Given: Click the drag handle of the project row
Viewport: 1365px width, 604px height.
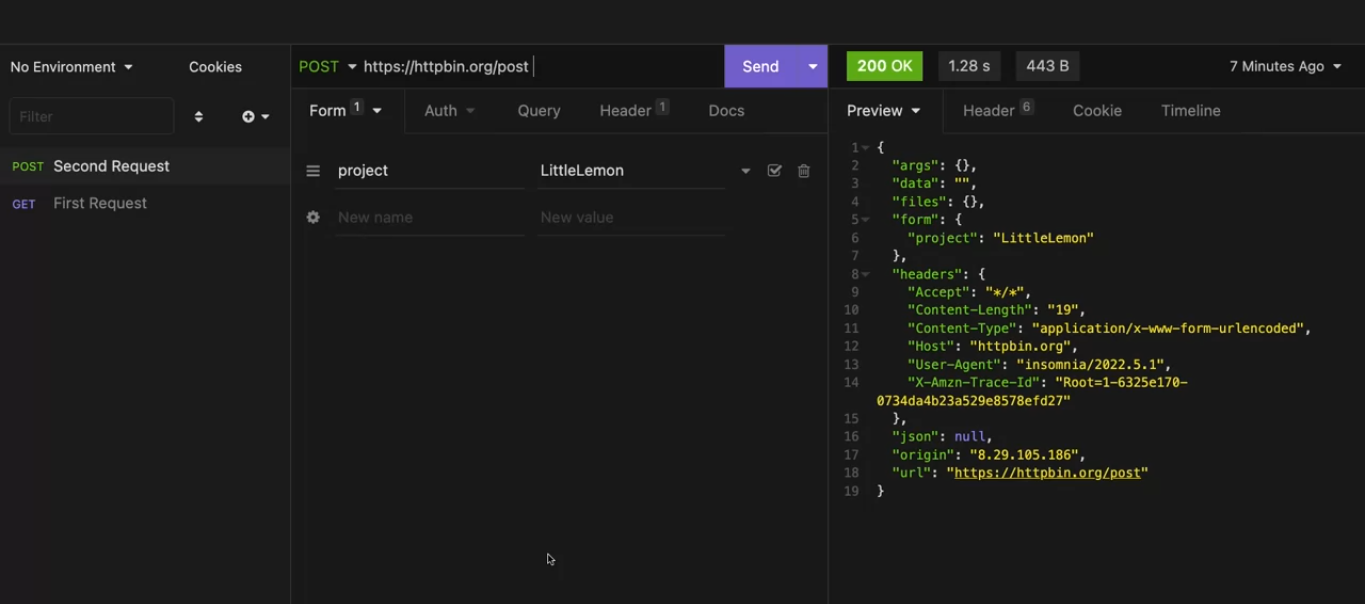Looking at the screenshot, I should click(x=313, y=171).
